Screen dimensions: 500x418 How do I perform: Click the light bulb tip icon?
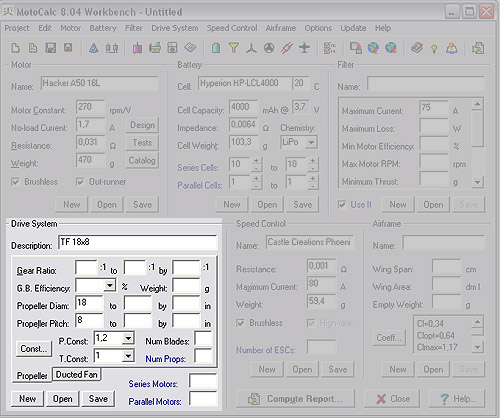pyautogui.click(x=434, y=49)
